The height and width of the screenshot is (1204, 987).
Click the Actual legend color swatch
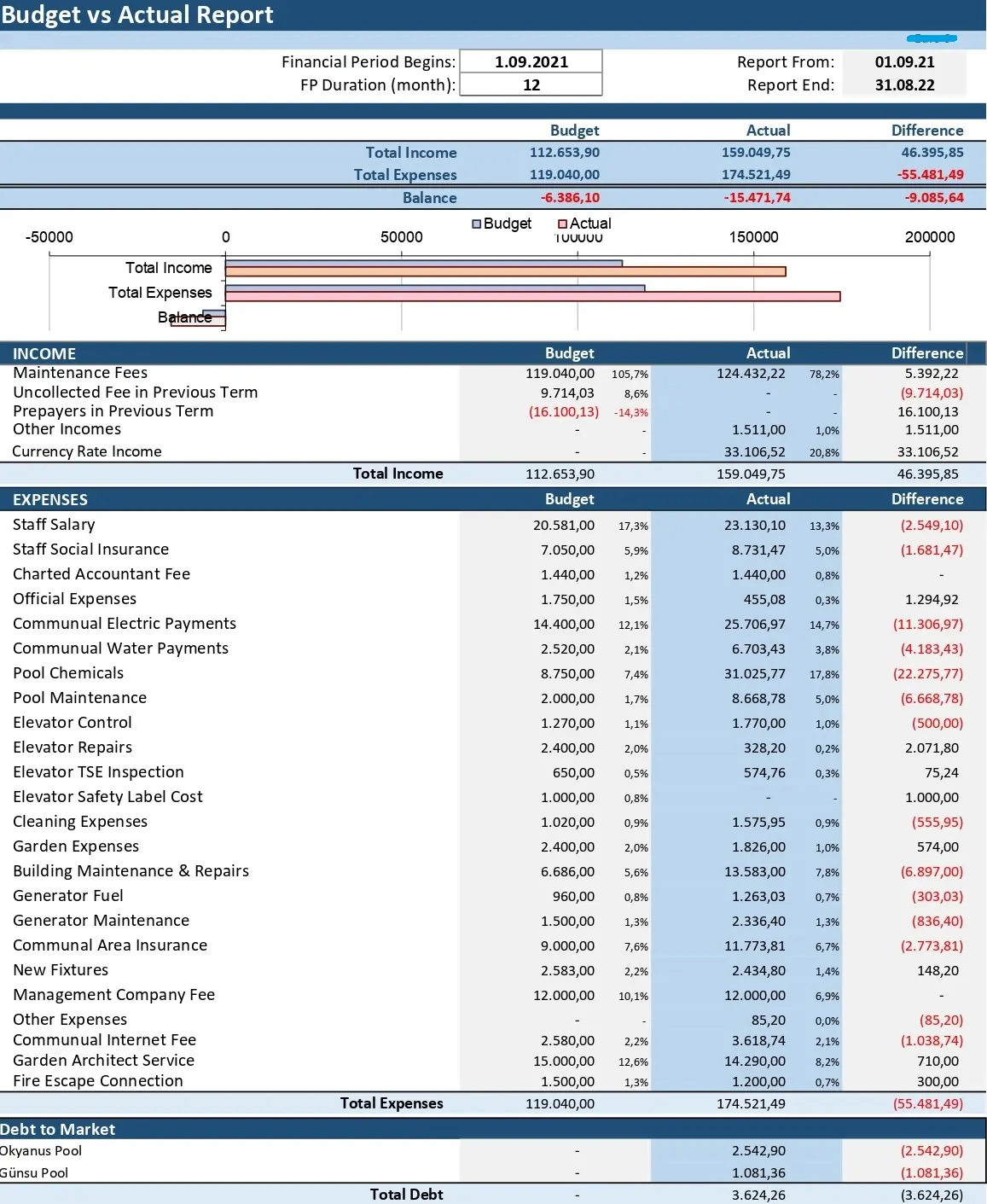(x=563, y=224)
